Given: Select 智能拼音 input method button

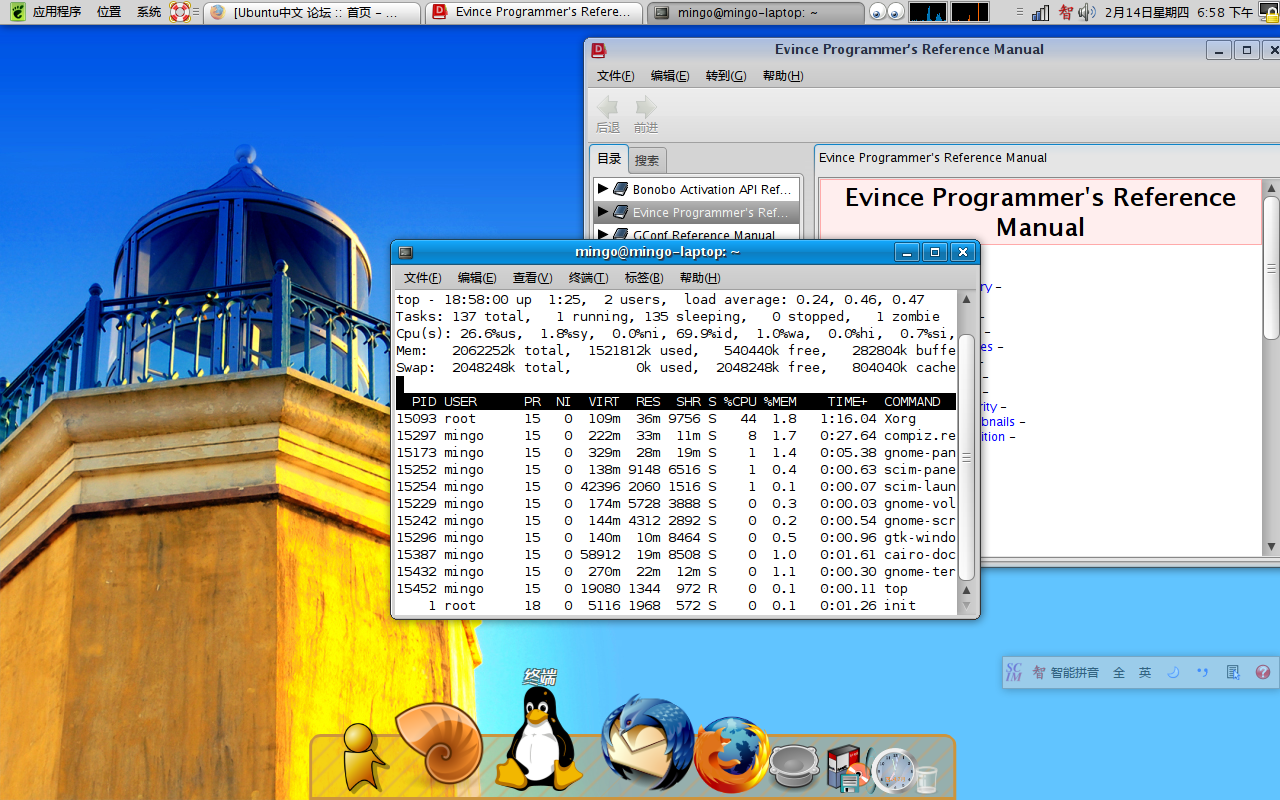Looking at the screenshot, I should click(x=1066, y=673).
